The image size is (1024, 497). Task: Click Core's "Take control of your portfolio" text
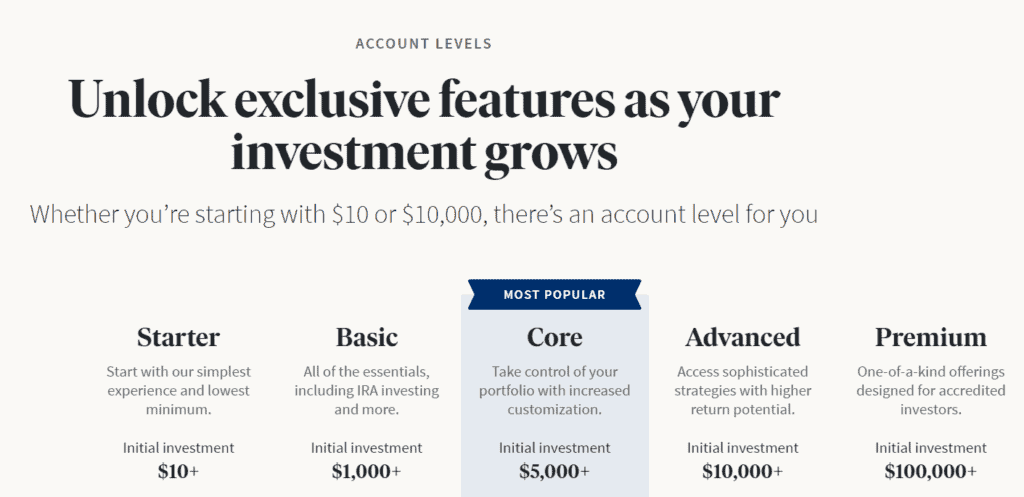click(x=554, y=390)
